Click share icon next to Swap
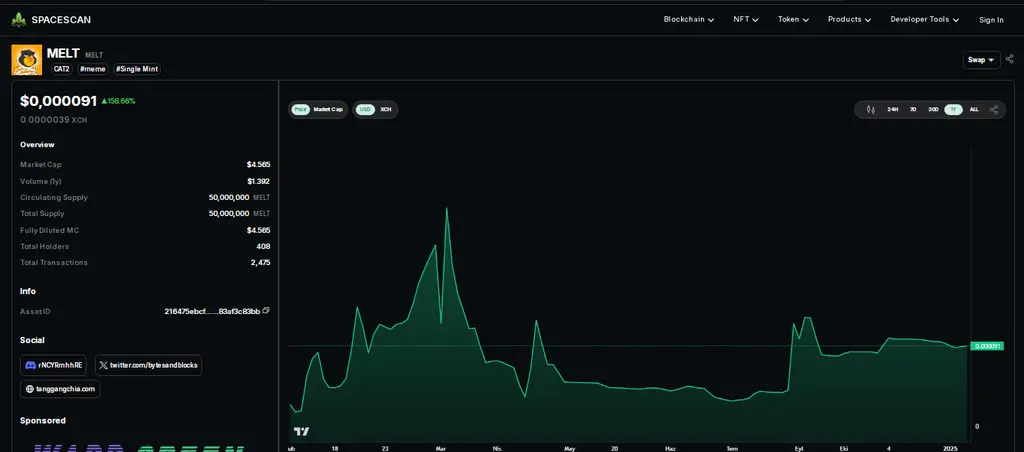 [x=1010, y=59]
